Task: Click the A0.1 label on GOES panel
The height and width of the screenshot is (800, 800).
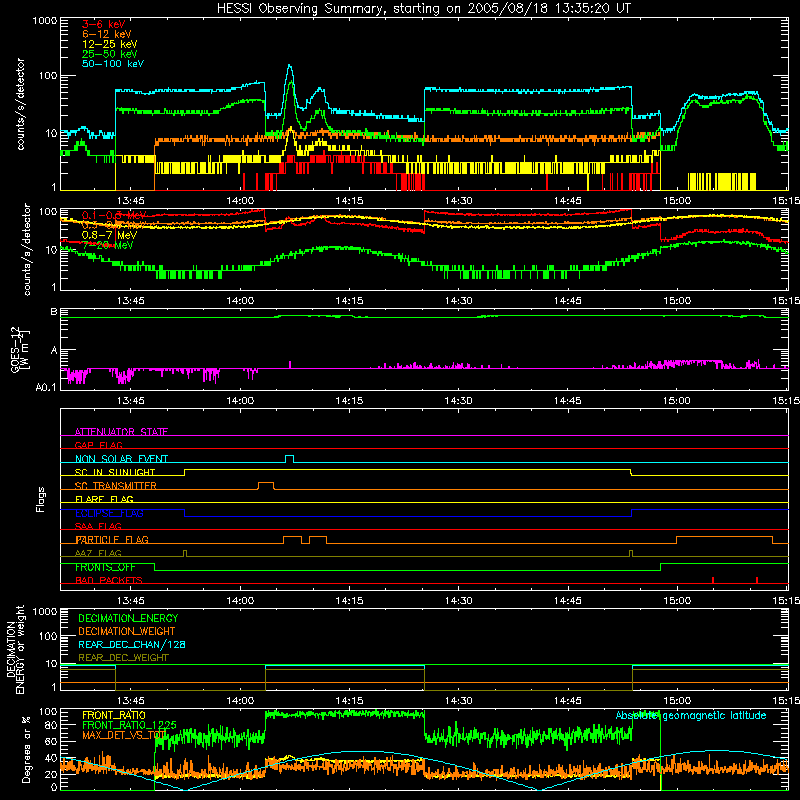Action: (46, 388)
